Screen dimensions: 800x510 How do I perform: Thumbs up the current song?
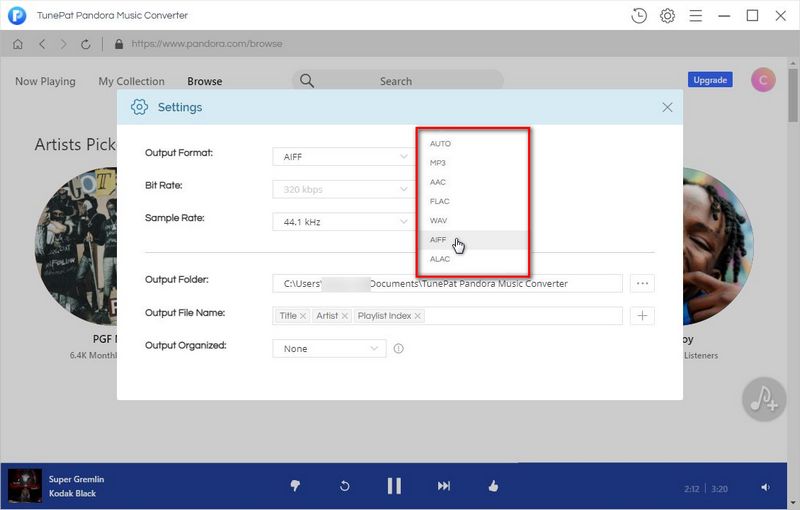click(x=493, y=486)
